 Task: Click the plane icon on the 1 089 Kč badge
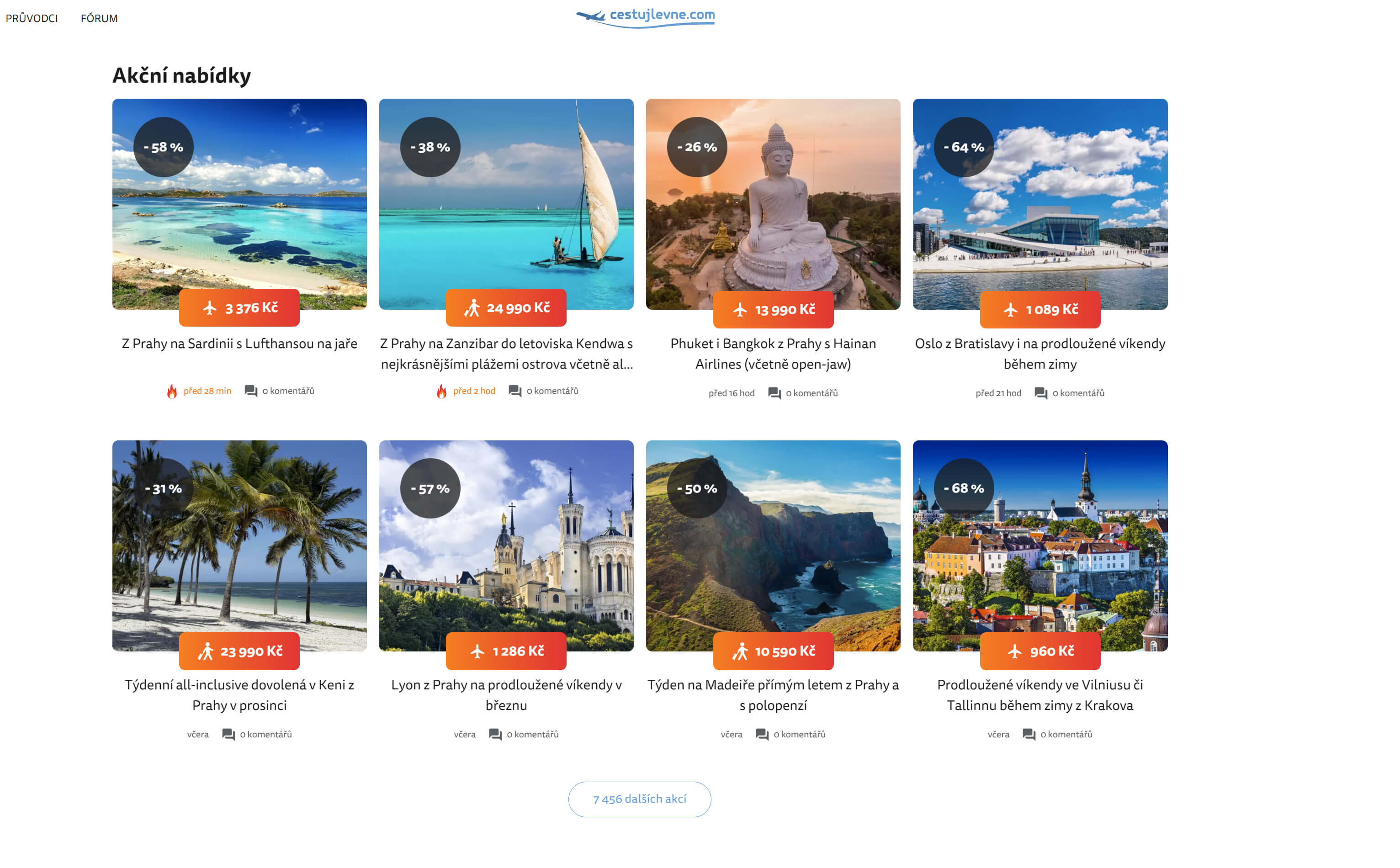[1010, 310]
